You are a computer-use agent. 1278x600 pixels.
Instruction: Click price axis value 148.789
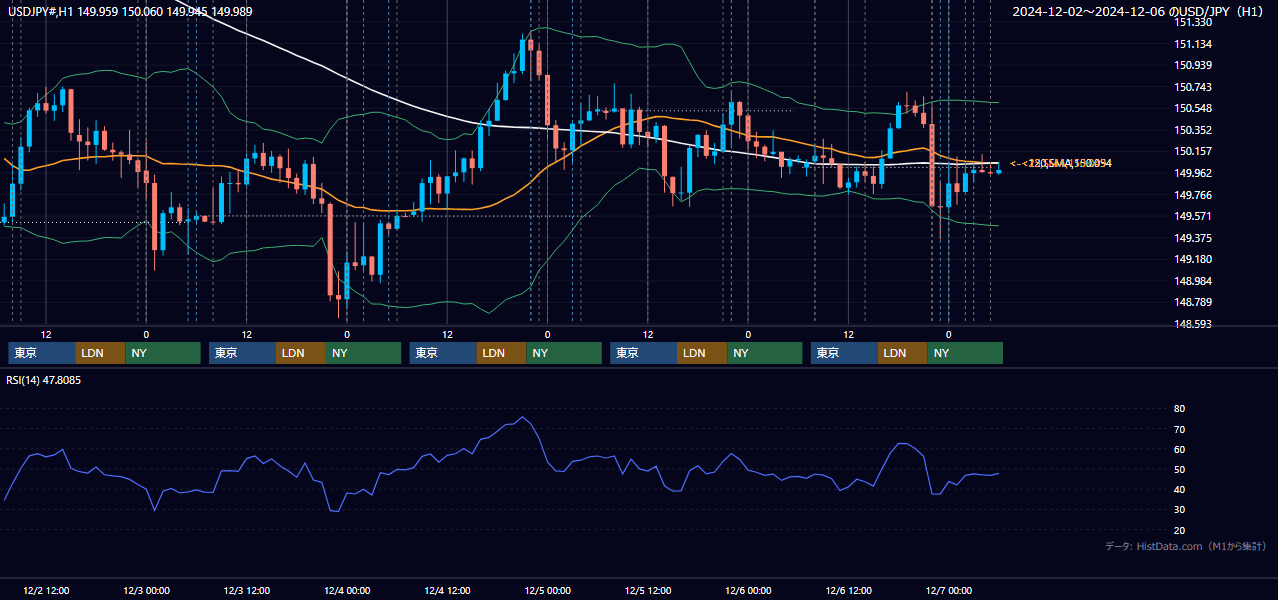(x=1193, y=302)
